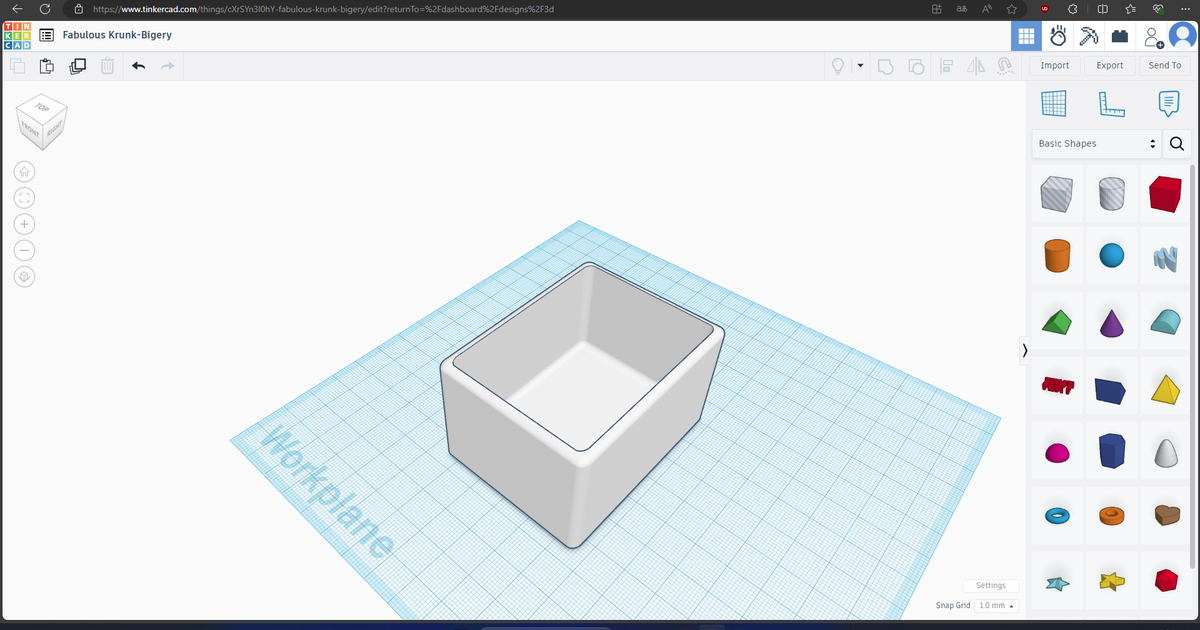Click the Align tool icon
1200x630 pixels.
(946, 65)
